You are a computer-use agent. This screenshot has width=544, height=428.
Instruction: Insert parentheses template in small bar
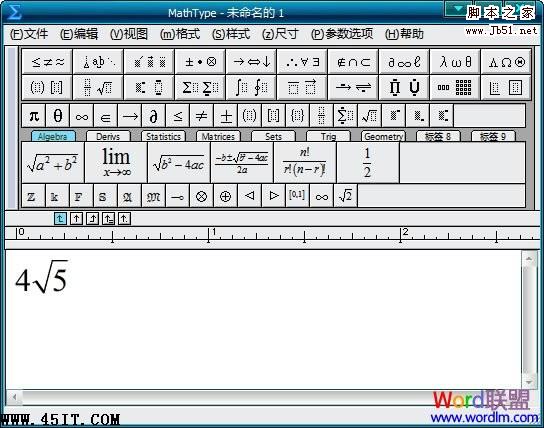pyautogui.click(x=250, y=116)
